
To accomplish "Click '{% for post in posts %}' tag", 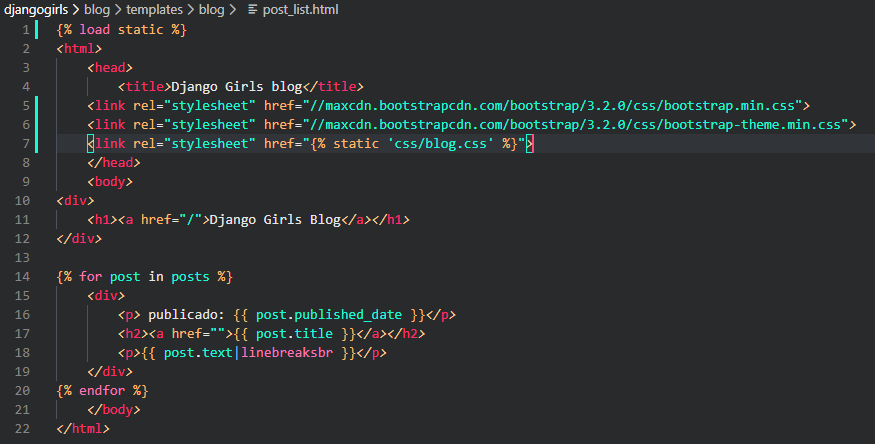I will [x=145, y=276].
